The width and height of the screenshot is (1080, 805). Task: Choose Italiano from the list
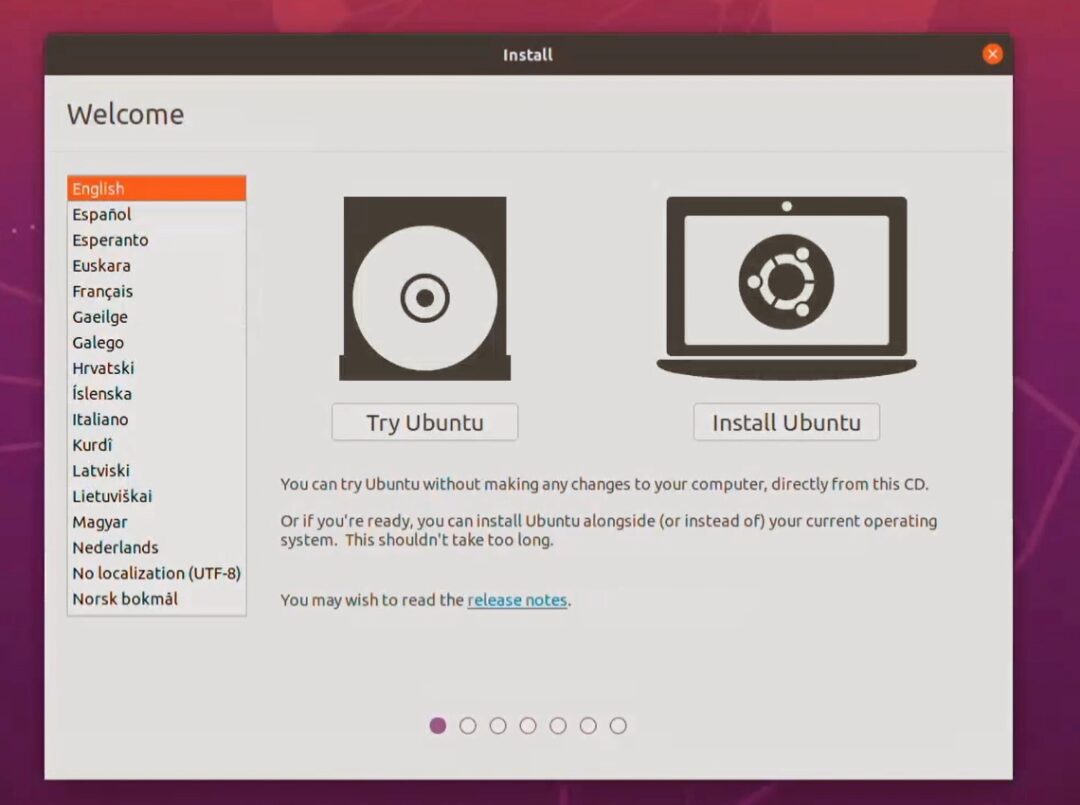(x=156, y=419)
